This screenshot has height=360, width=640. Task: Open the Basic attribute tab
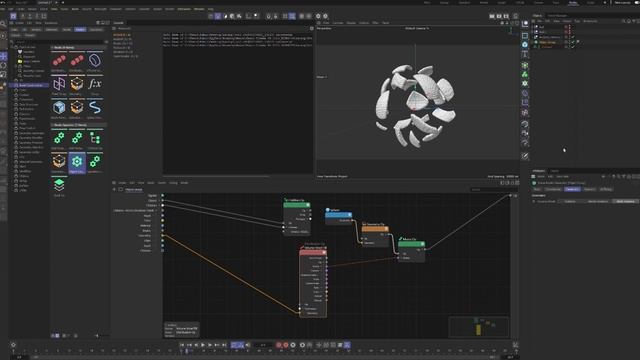(x=537, y=189)
